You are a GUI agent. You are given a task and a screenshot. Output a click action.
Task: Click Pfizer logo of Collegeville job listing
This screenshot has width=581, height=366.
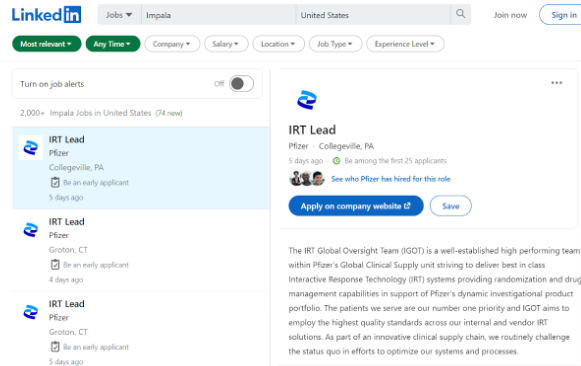[31, 147]
